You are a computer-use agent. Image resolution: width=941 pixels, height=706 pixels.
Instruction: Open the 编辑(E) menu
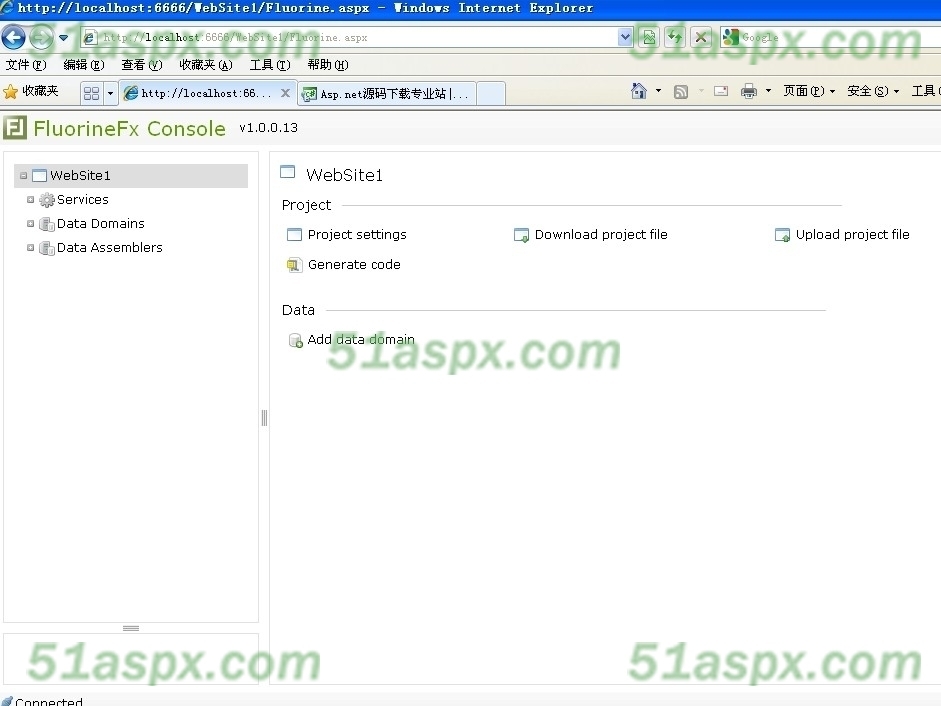83,64
